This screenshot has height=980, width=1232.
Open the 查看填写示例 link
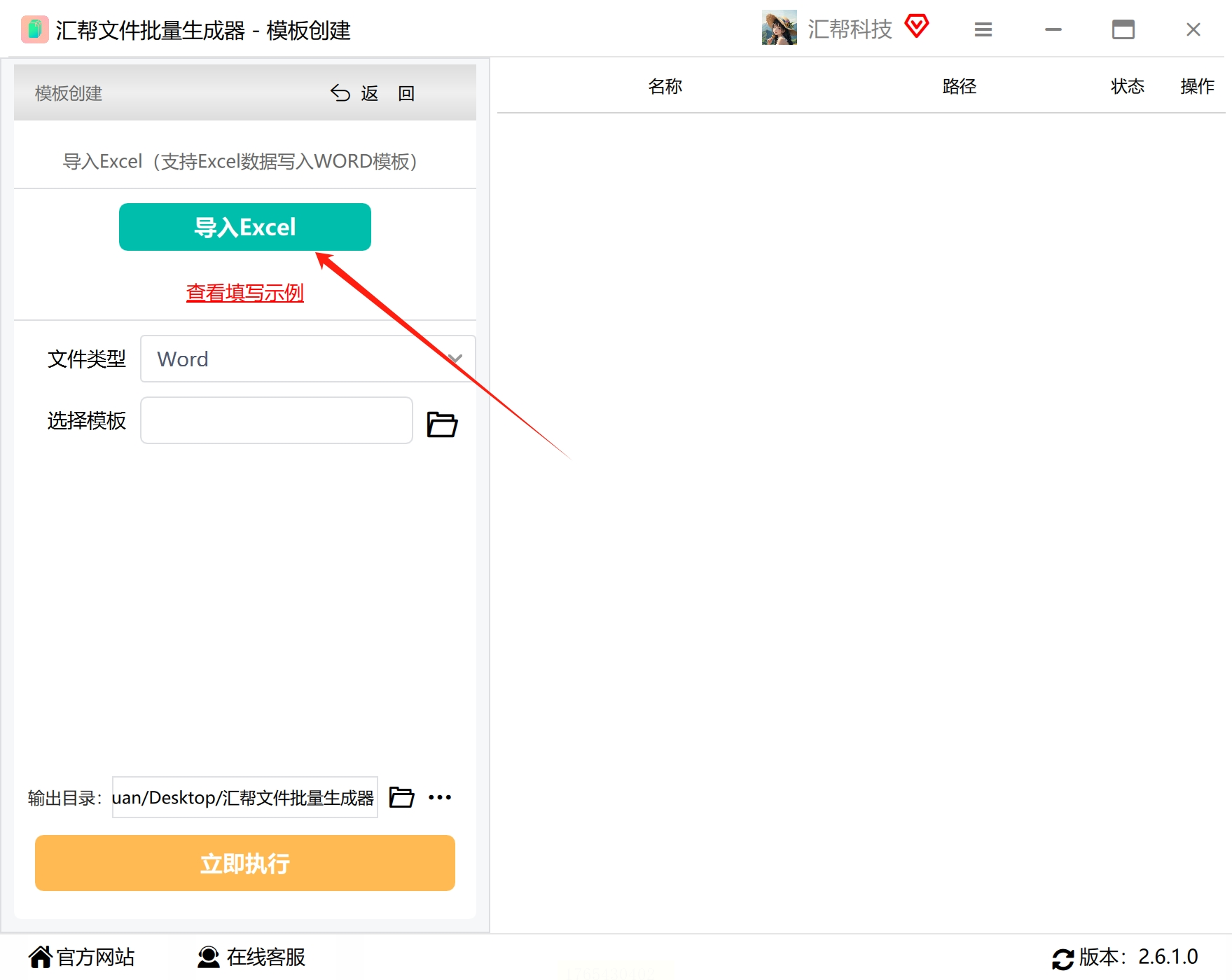pyautogui.click(x=245, y=293)
